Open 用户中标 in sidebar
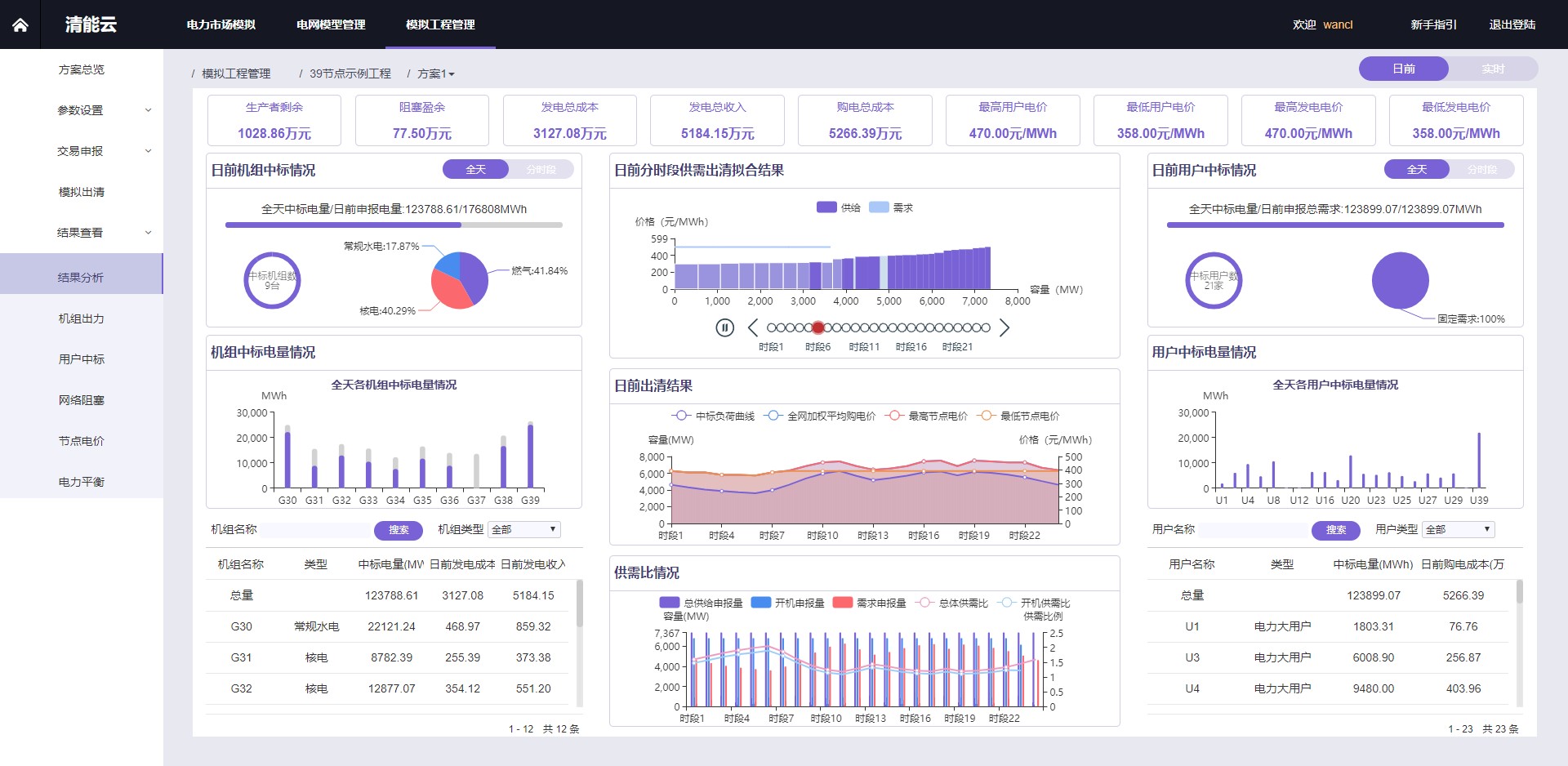The image size is (1568, 766). (x=82, y=359)
